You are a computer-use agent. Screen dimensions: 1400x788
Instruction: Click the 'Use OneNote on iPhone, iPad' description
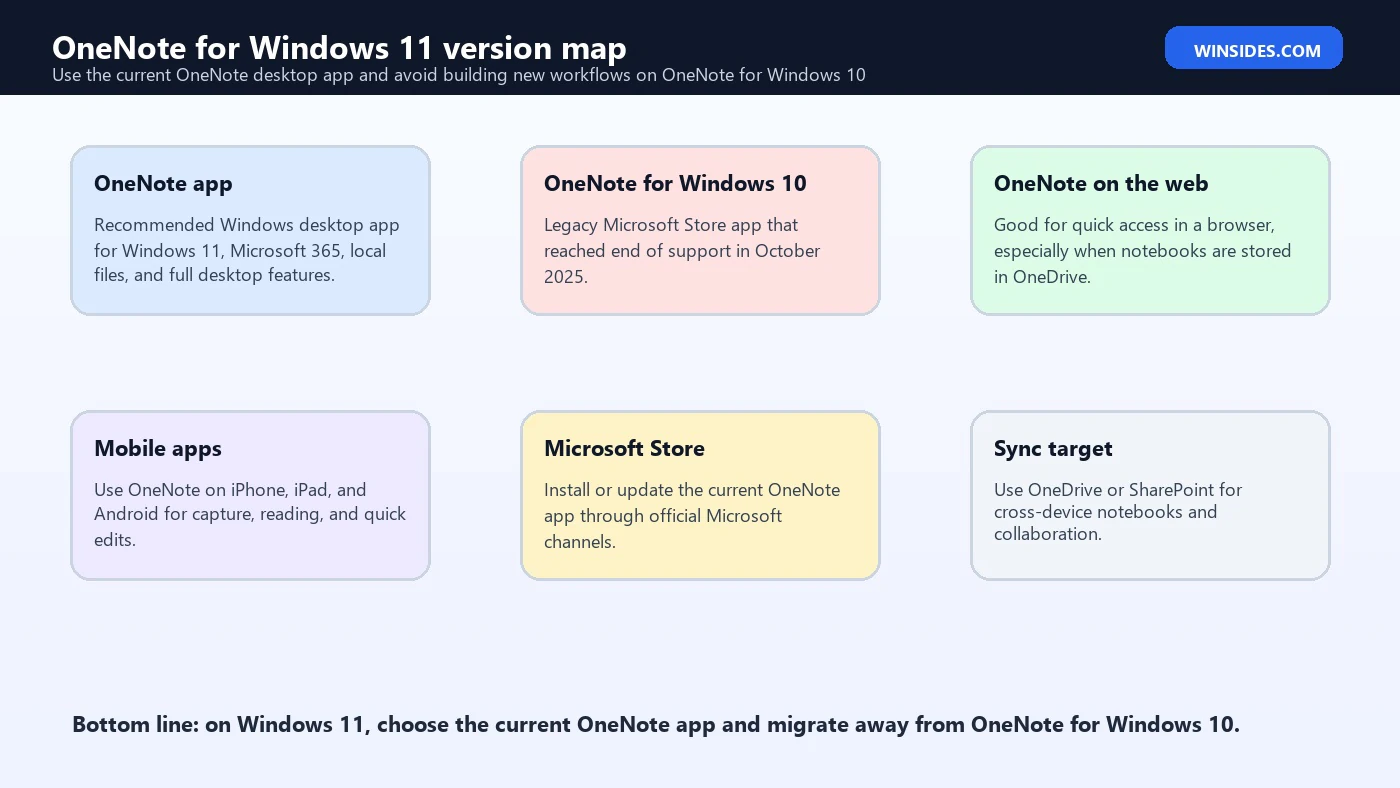pyautogui.click(x=250, y=514)
